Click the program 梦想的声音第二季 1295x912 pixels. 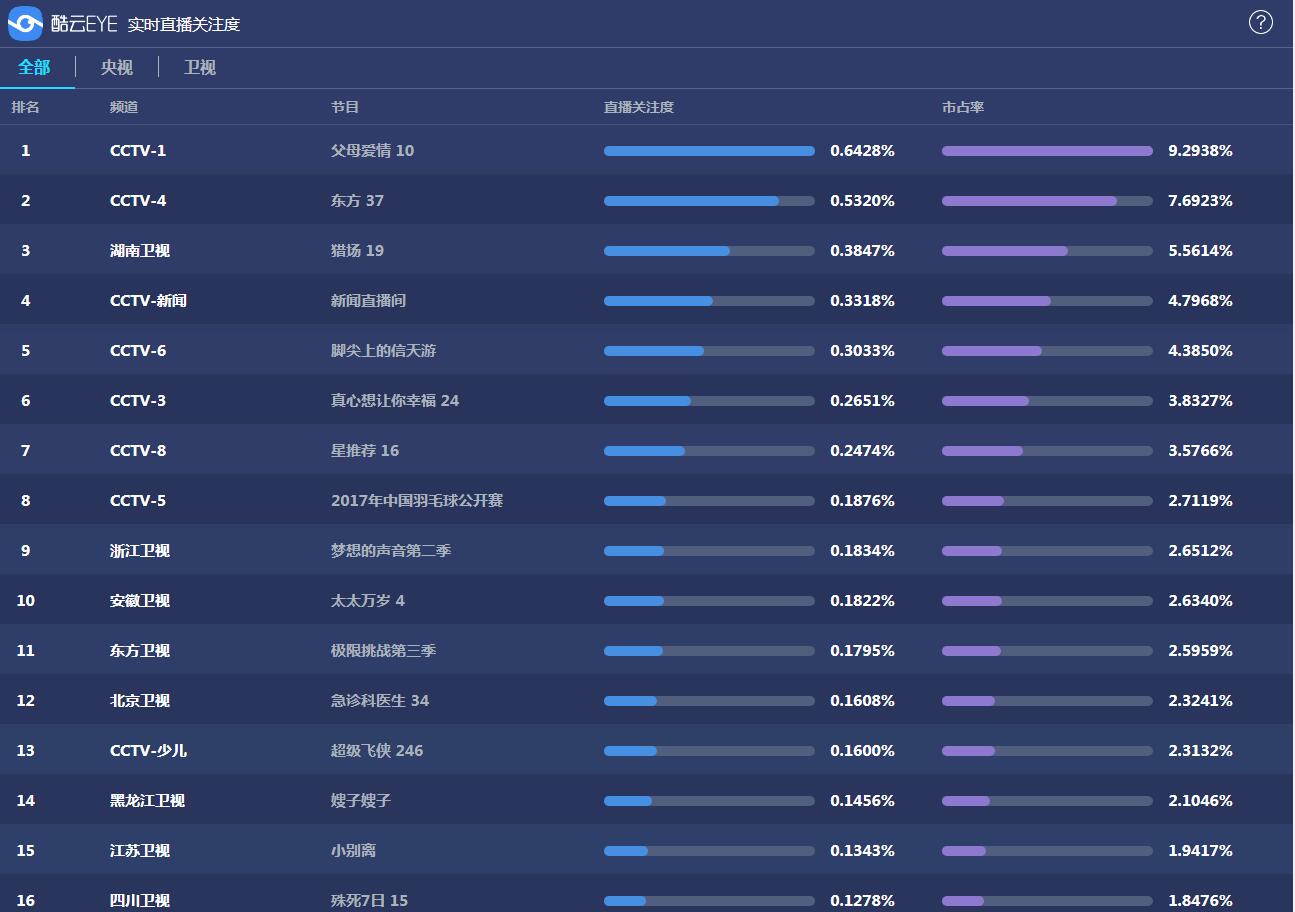(391, 551)
